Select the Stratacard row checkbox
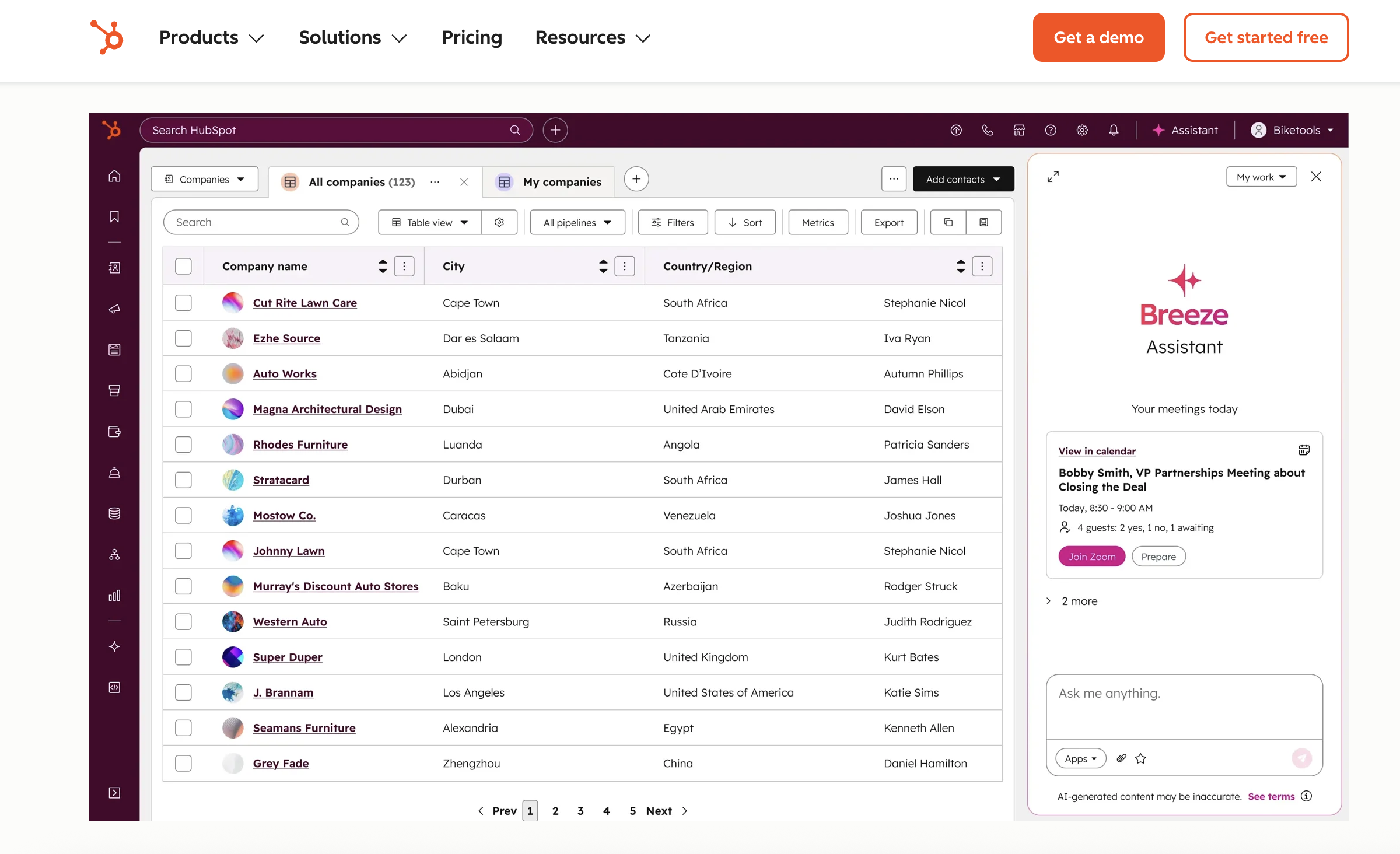The height and width of the screenshot is (854, 1400). click(x=183, y=480)
